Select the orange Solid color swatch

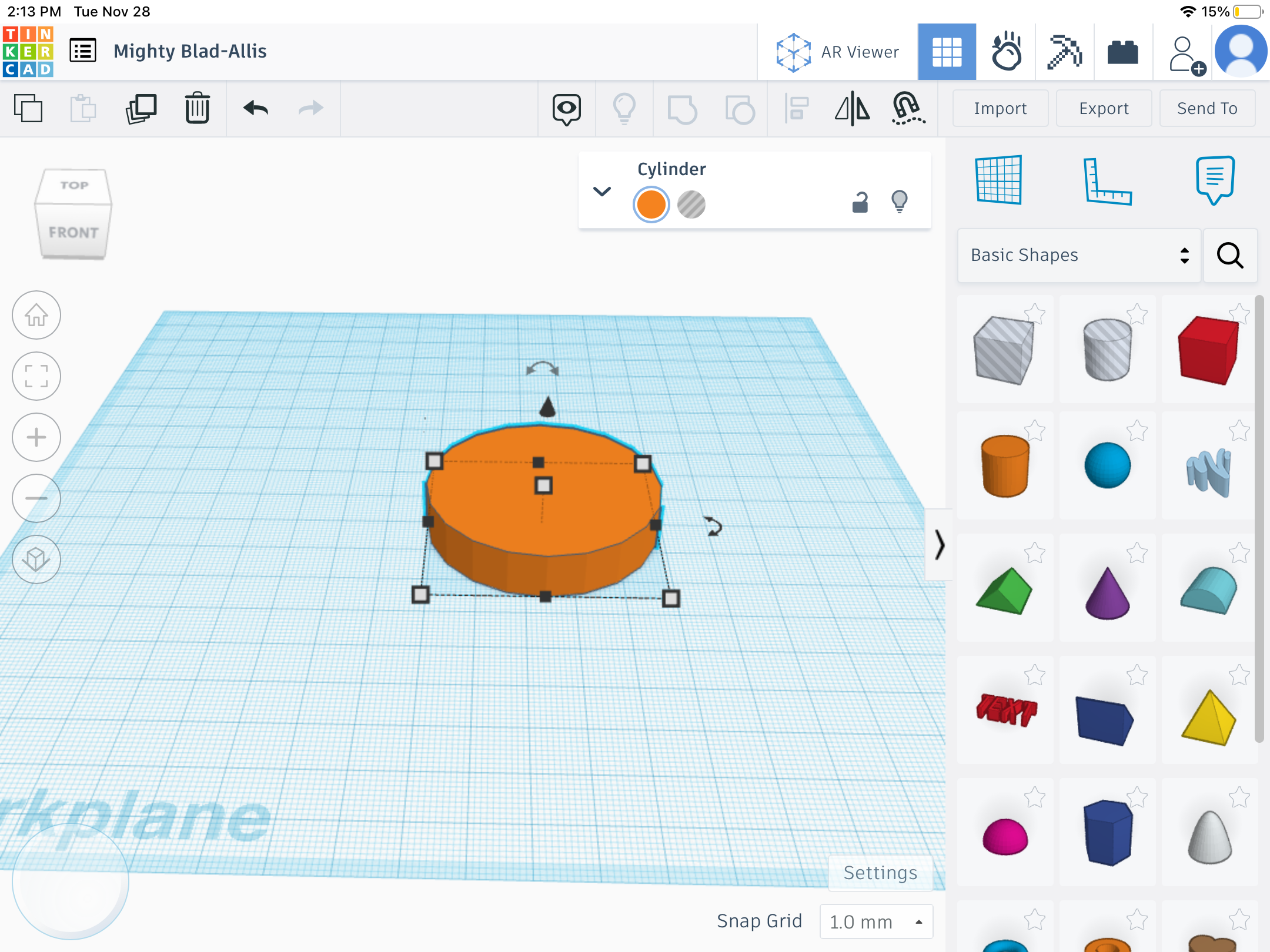[651, 205]
